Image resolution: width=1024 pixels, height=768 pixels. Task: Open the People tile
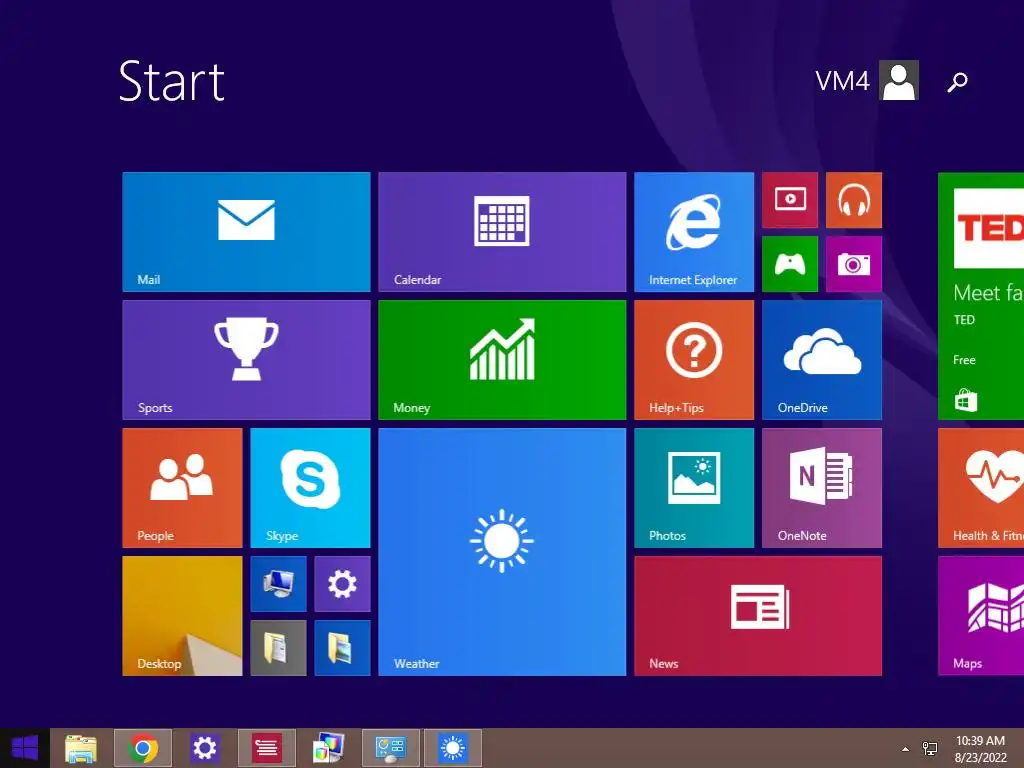[x=182, y=488]
